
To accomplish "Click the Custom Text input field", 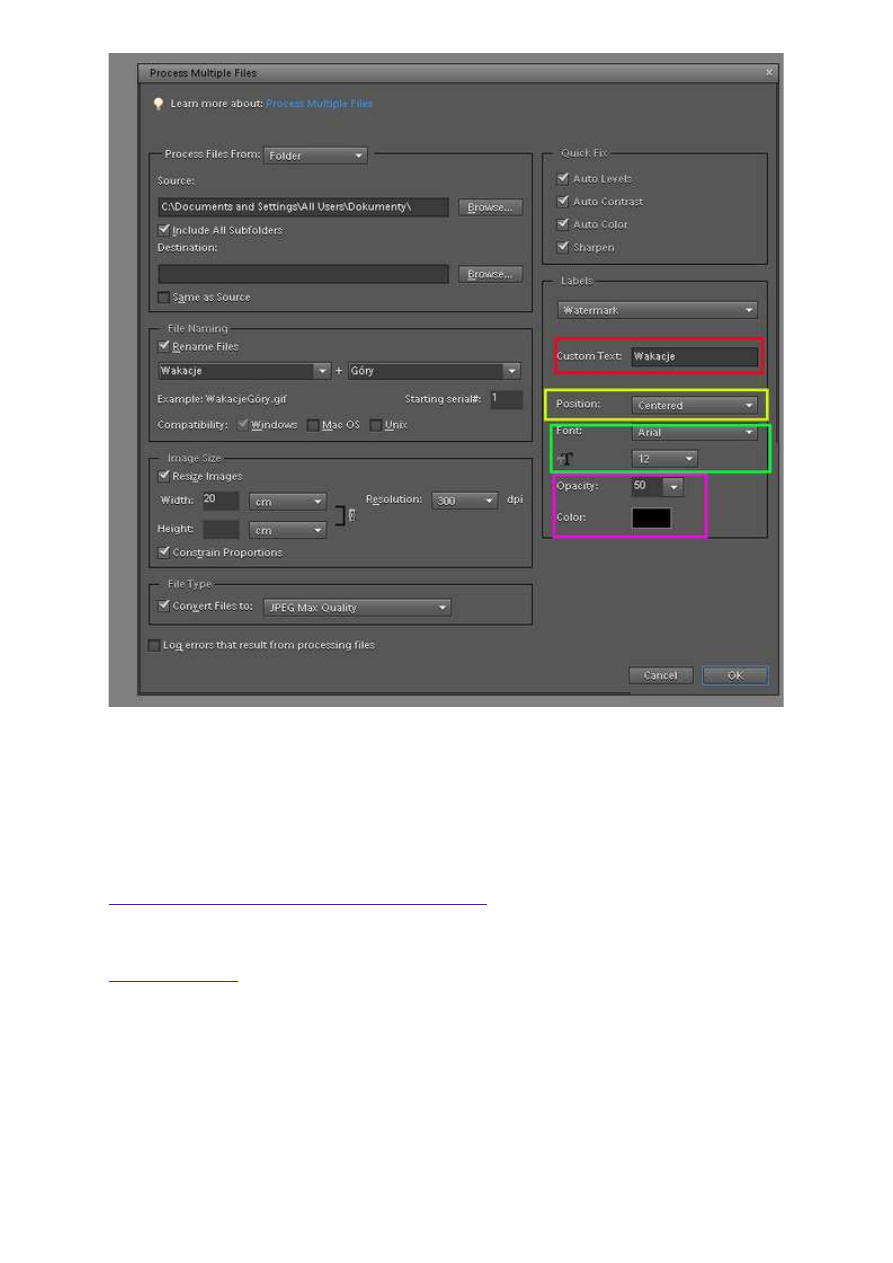I will coord(694,356).
